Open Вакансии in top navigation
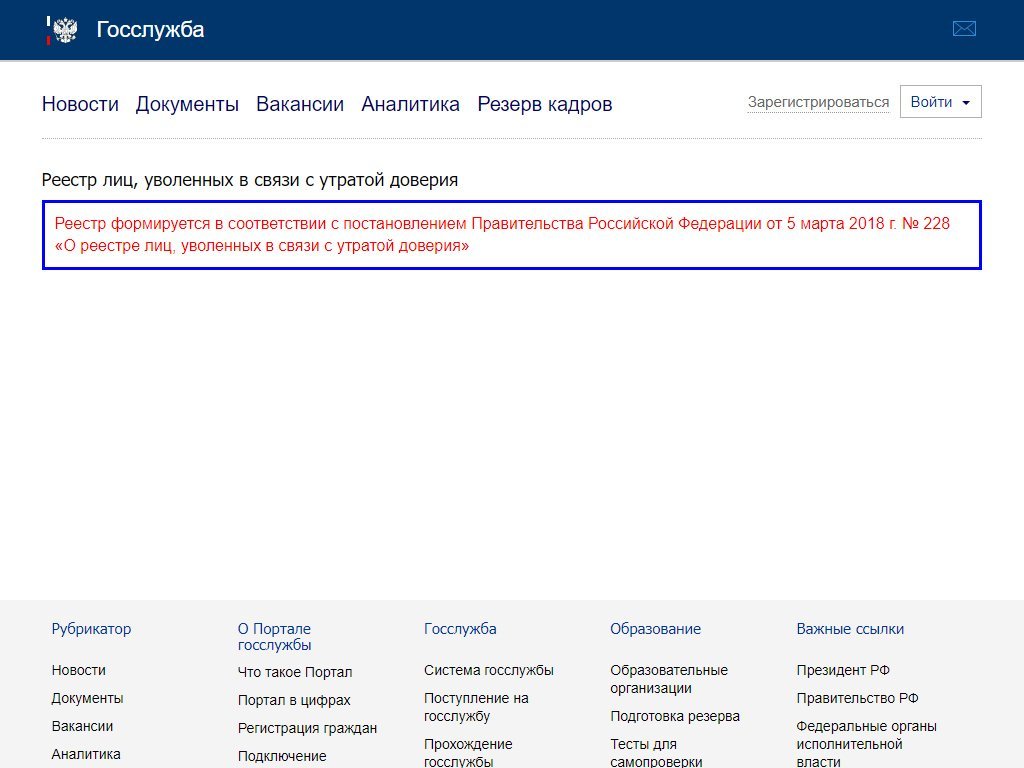This screenshot has width=1024, height=768. pos(300,104)
